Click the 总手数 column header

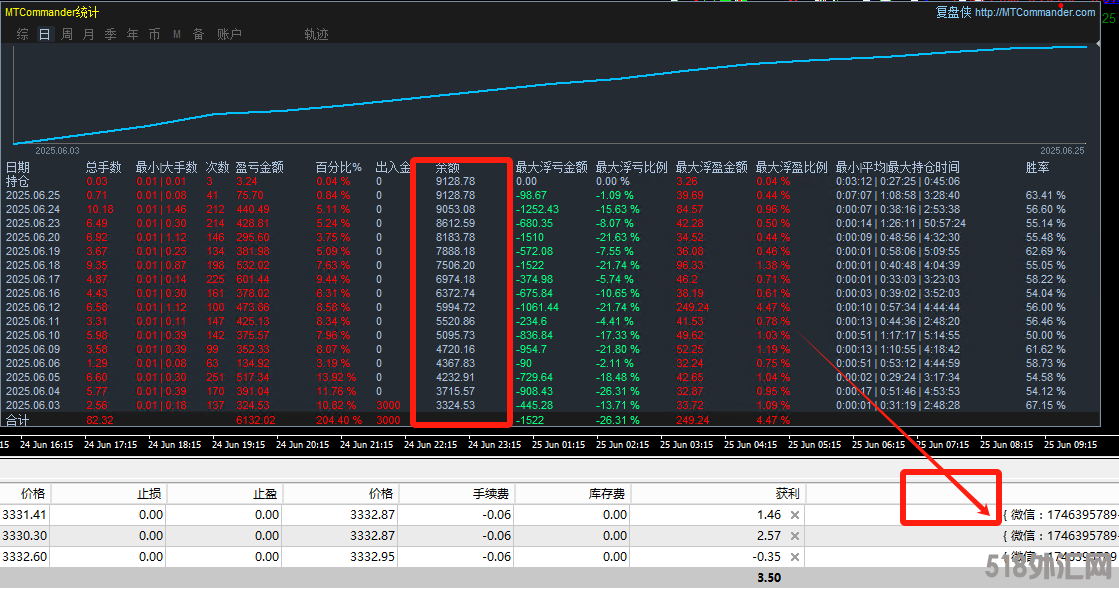click(x=103, y=168)
